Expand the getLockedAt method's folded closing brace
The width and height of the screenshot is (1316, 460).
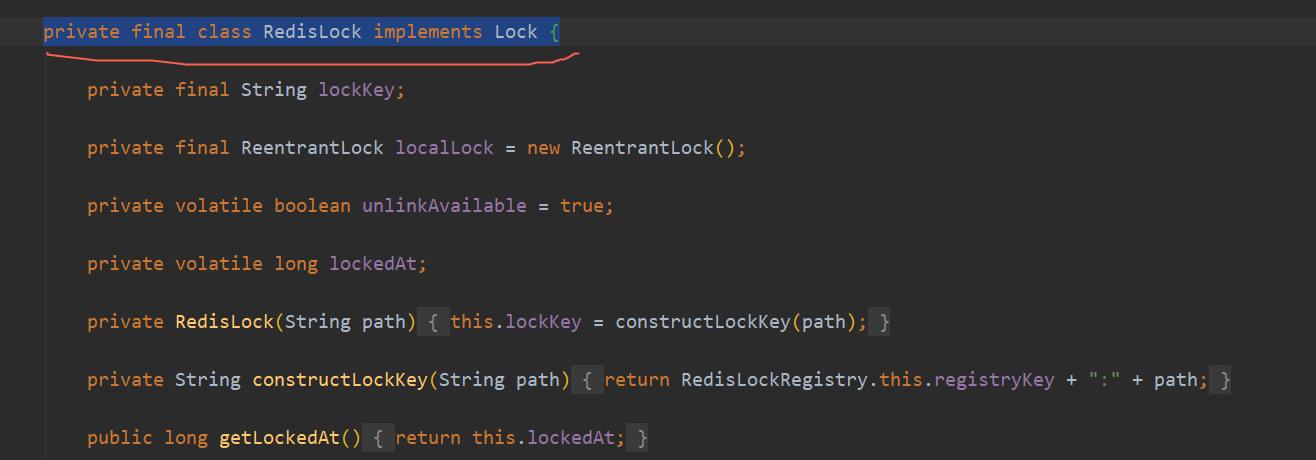638,438
